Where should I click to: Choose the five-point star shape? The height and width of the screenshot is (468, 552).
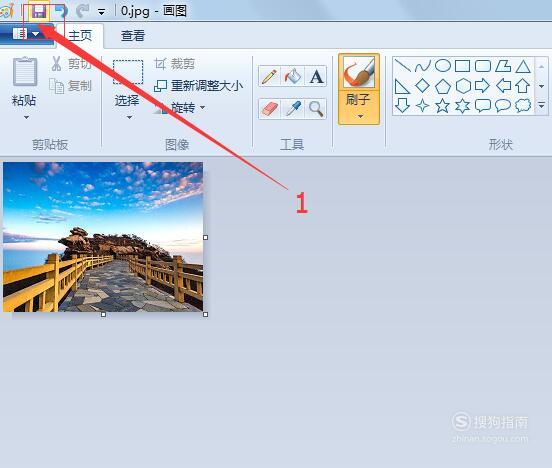442,106
